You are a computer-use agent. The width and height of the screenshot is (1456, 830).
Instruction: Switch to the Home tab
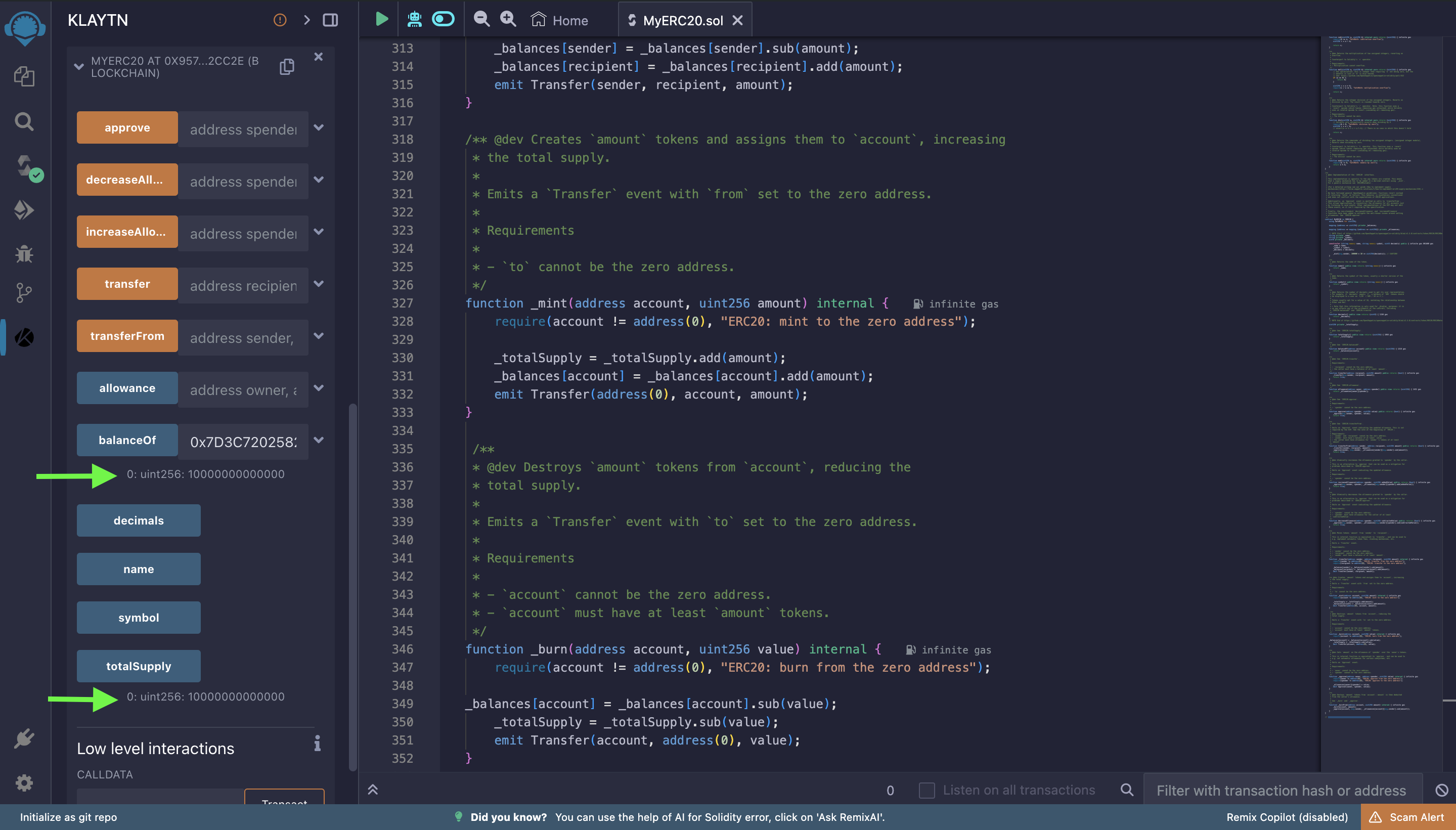(560, 21)
